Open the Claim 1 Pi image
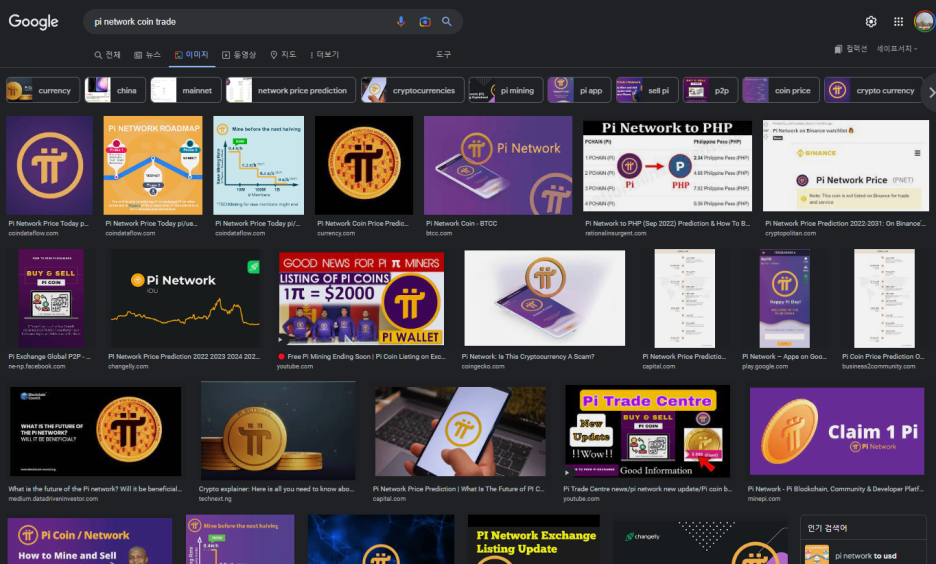The width and height of the screenshot is (936, 564). click(x=837, y=432)
